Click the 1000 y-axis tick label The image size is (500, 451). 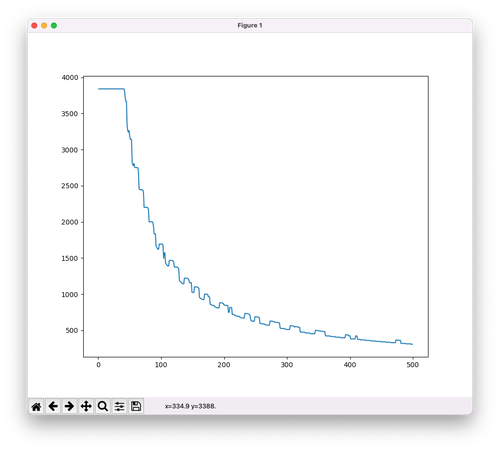click(x=70, y=294)
